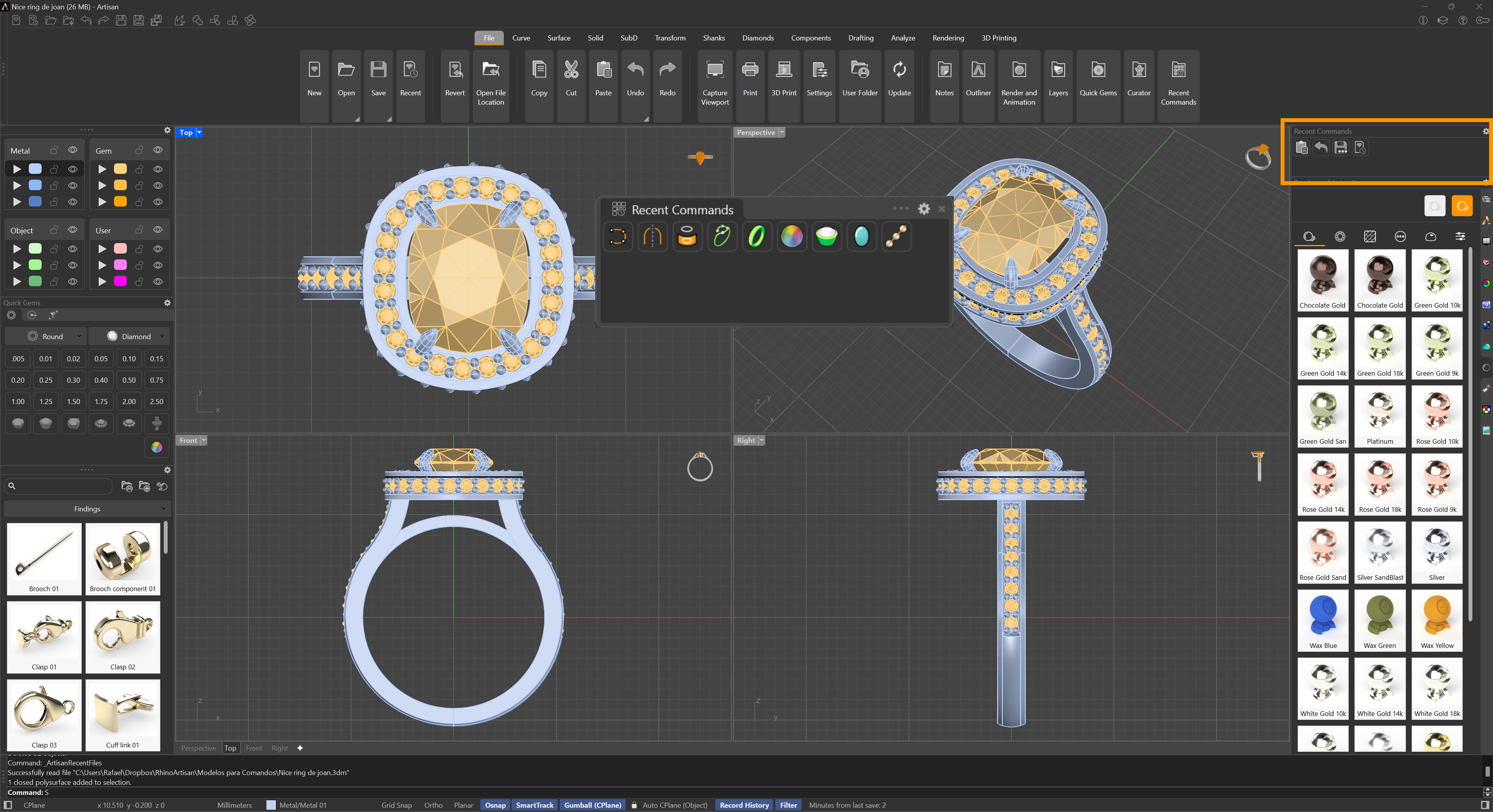Image resolution: width=1493 pixels, height=812 pixels.
Task: Open the Notes panel icon
Action: 944,70
